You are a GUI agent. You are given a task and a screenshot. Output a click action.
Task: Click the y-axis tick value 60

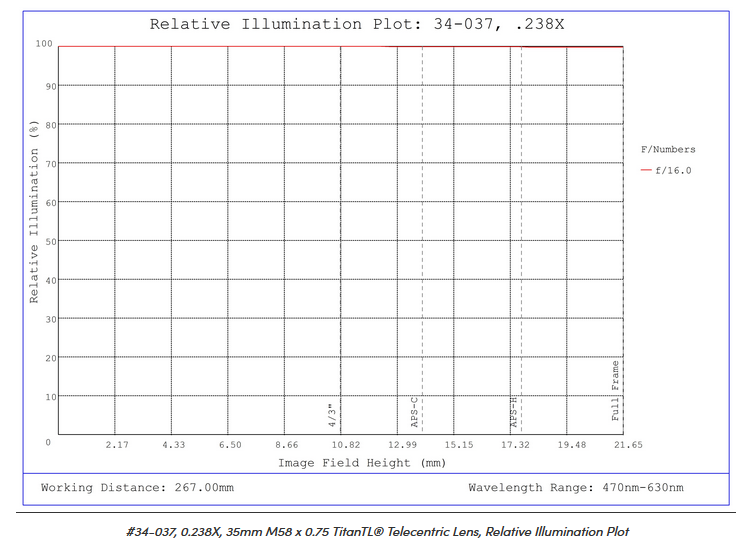[x=51, y=203]
